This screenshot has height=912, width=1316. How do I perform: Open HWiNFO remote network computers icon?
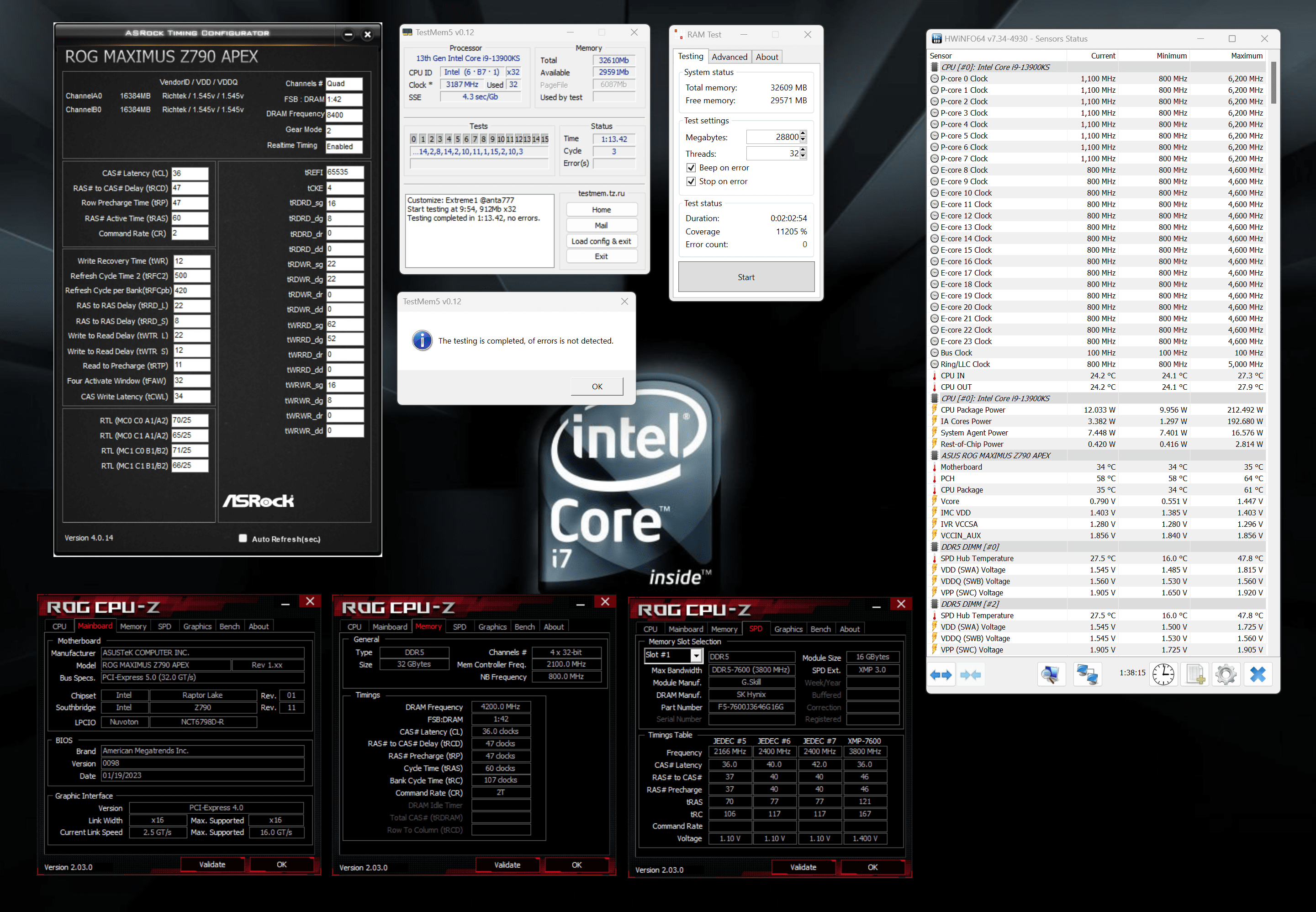[1087, 675]
